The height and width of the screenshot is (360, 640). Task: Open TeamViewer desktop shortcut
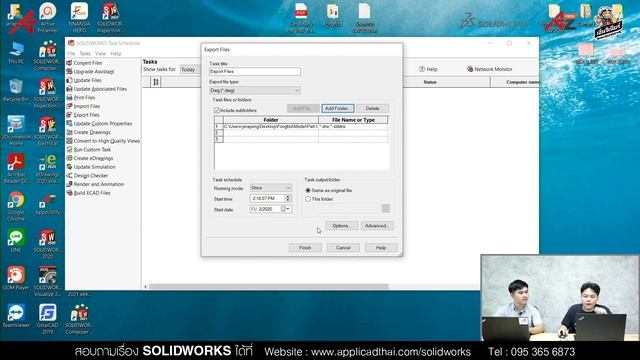tap(16, 316)
